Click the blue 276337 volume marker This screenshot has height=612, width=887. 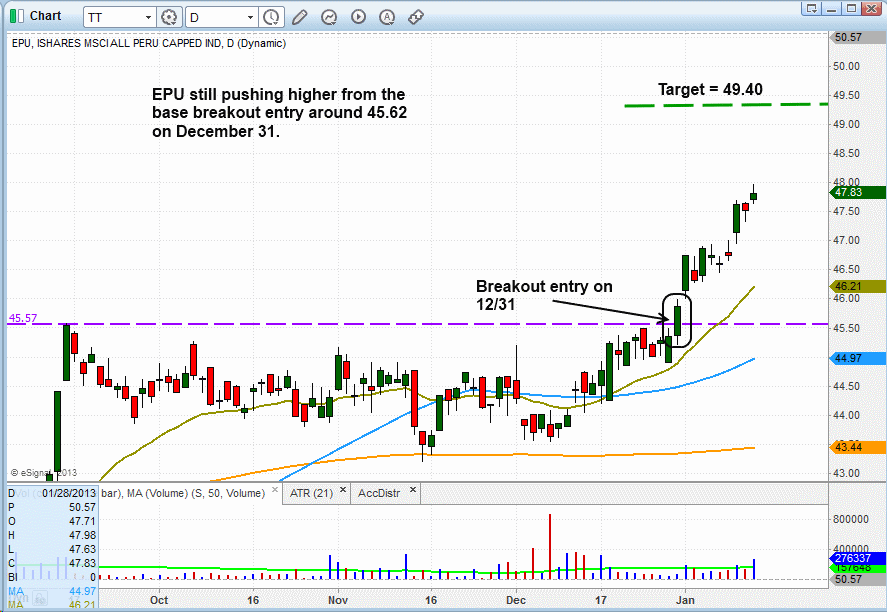pyautogui.click(x=857, y=558)
